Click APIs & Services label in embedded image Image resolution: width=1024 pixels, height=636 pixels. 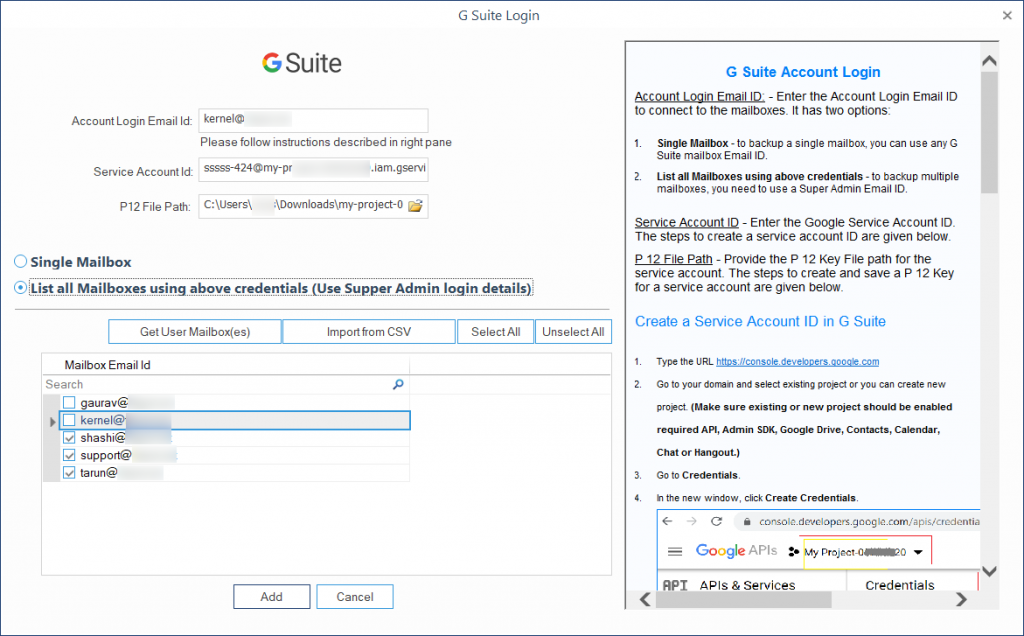(x=747, y=585)
